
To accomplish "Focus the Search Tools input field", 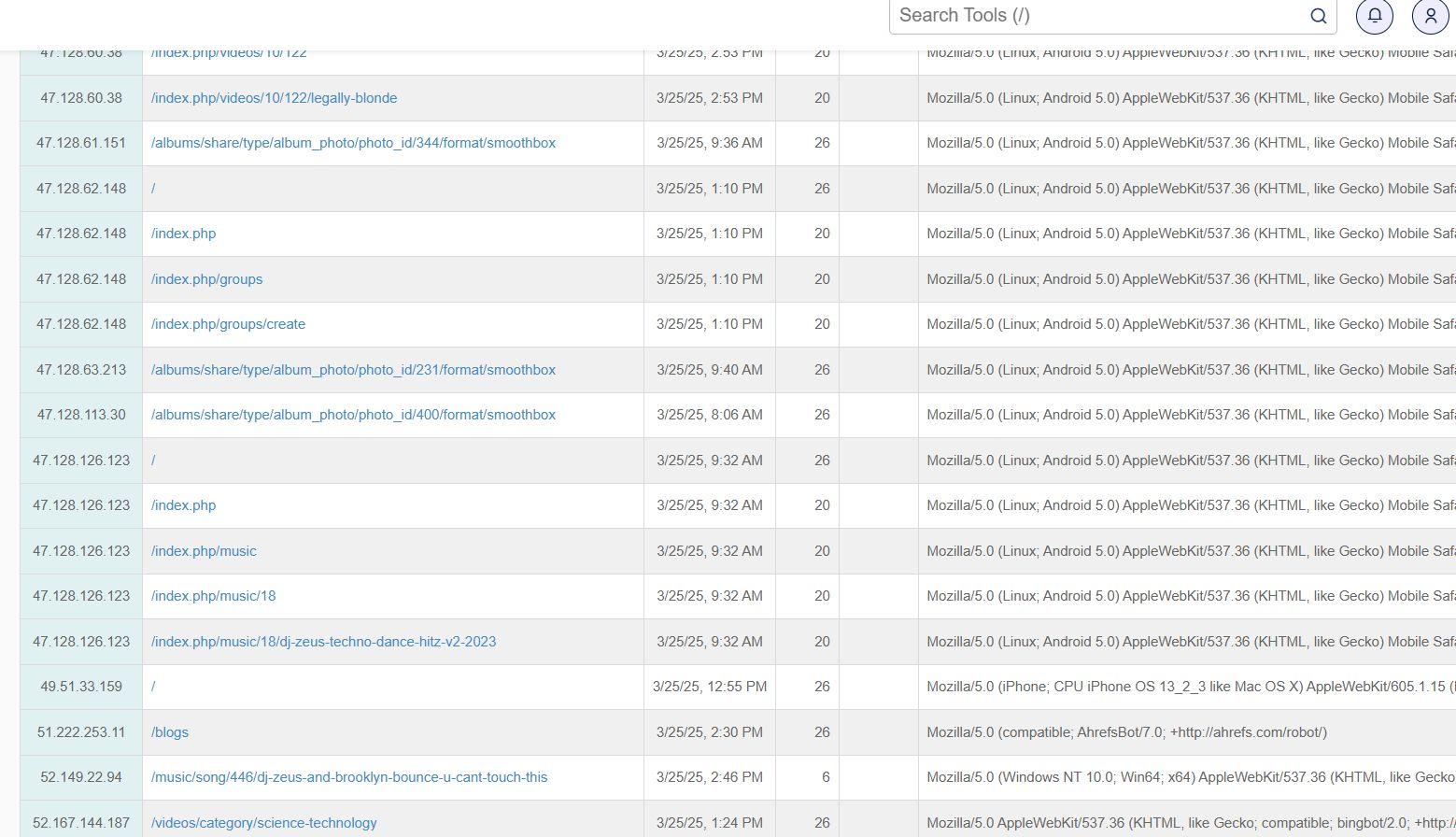I will pos(1097,16).
